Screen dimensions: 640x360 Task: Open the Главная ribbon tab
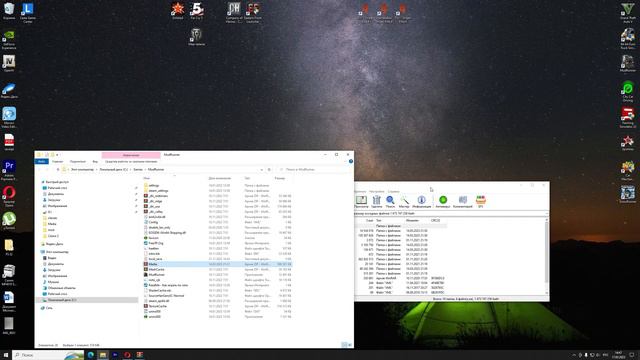coord(58,162)
